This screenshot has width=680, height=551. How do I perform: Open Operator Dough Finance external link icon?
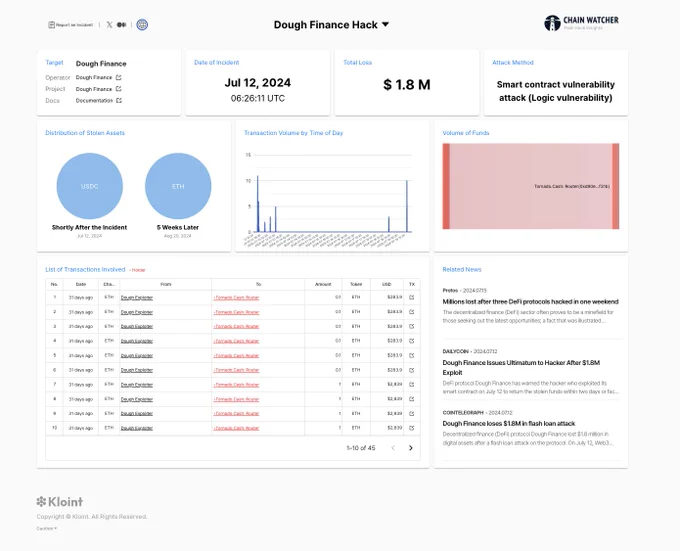[119, 77]
